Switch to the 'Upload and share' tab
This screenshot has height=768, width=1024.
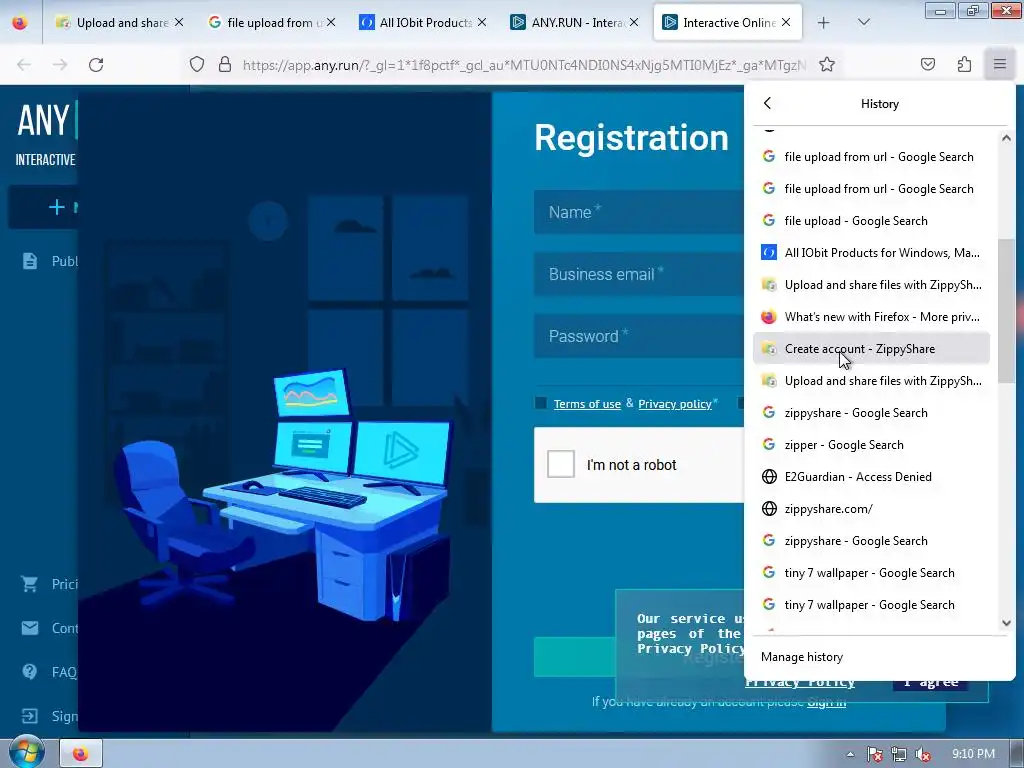pyautogui.click(x=120, y=22)
